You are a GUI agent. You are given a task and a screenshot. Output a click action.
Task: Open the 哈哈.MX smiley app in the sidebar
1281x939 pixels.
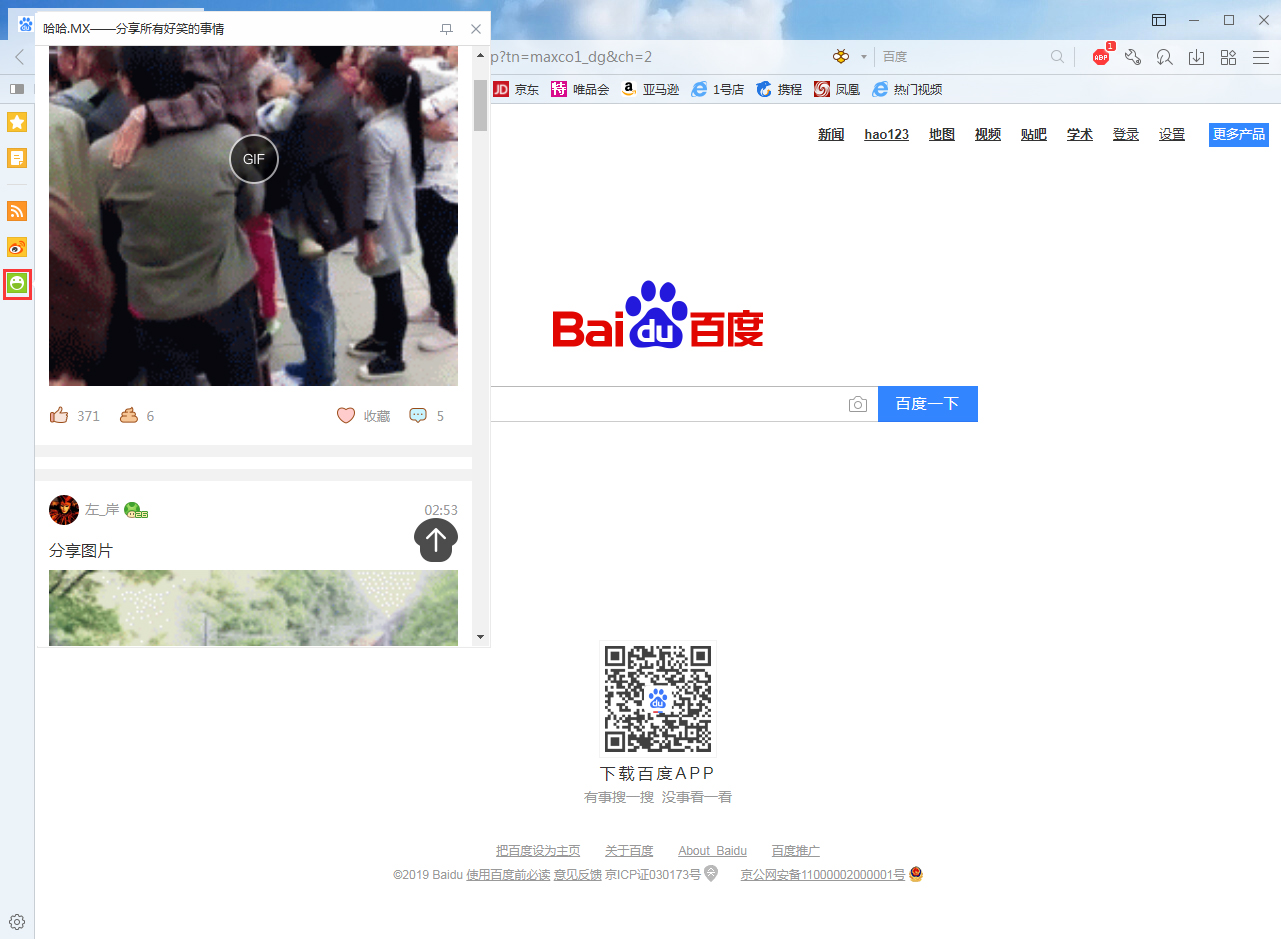tap(17, 284)
